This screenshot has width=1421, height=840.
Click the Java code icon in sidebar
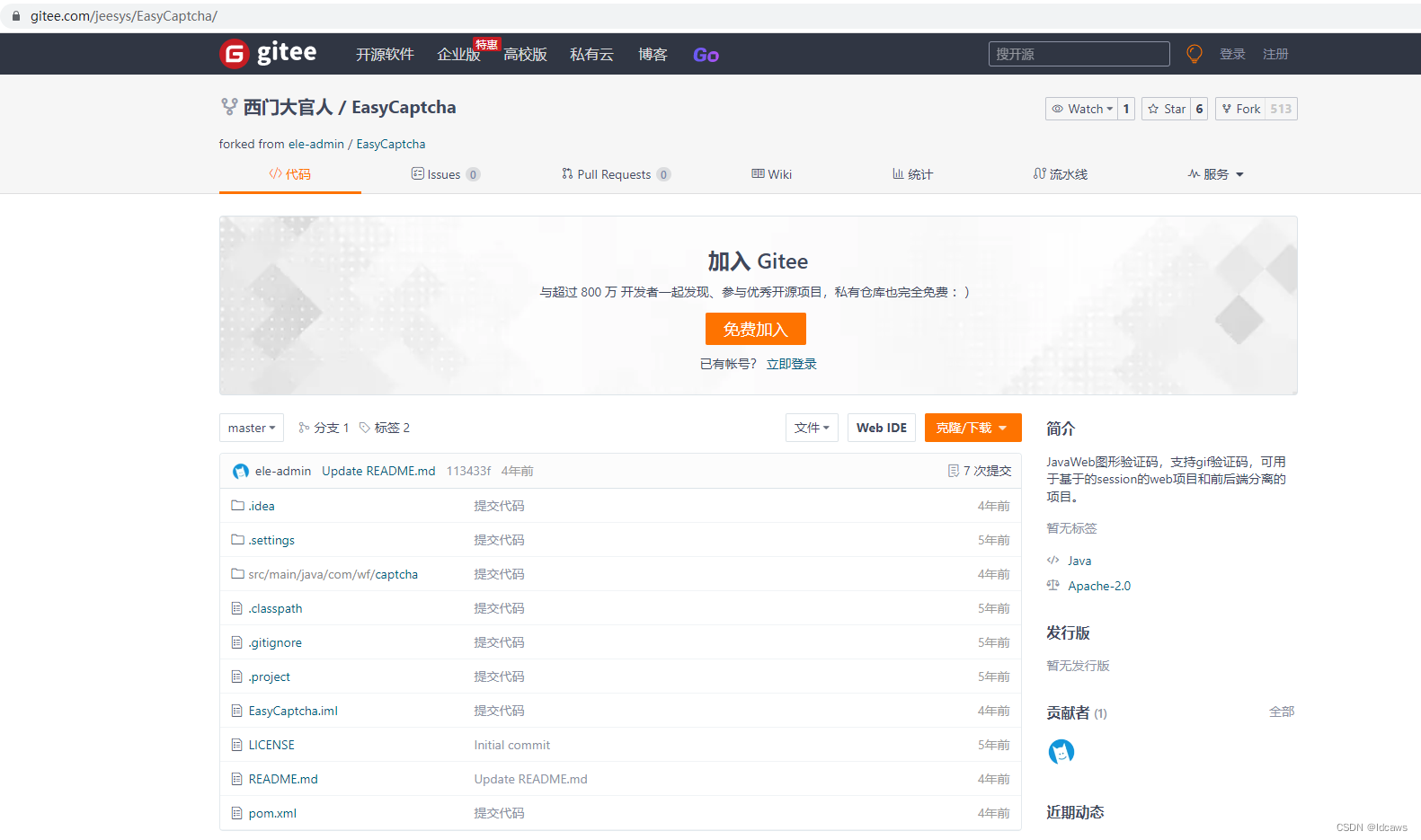tap(1053, 561)
